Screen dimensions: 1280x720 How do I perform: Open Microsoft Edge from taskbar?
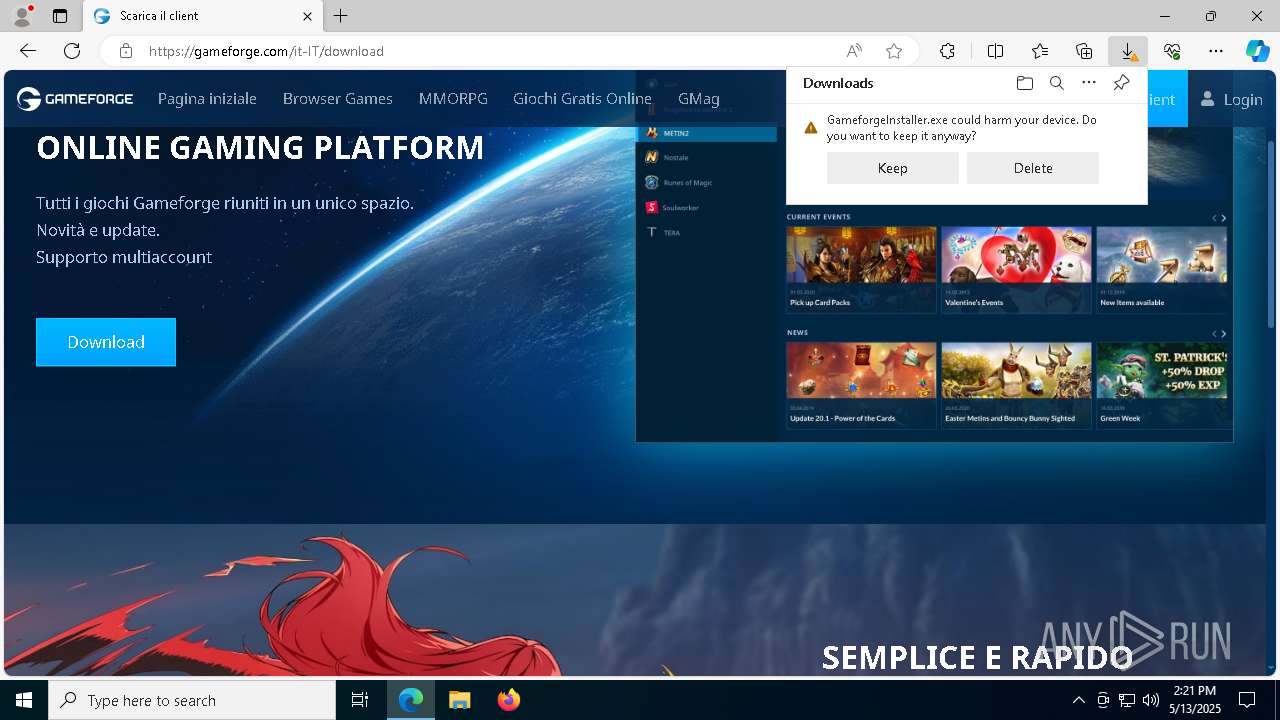[x=411, y=700]
